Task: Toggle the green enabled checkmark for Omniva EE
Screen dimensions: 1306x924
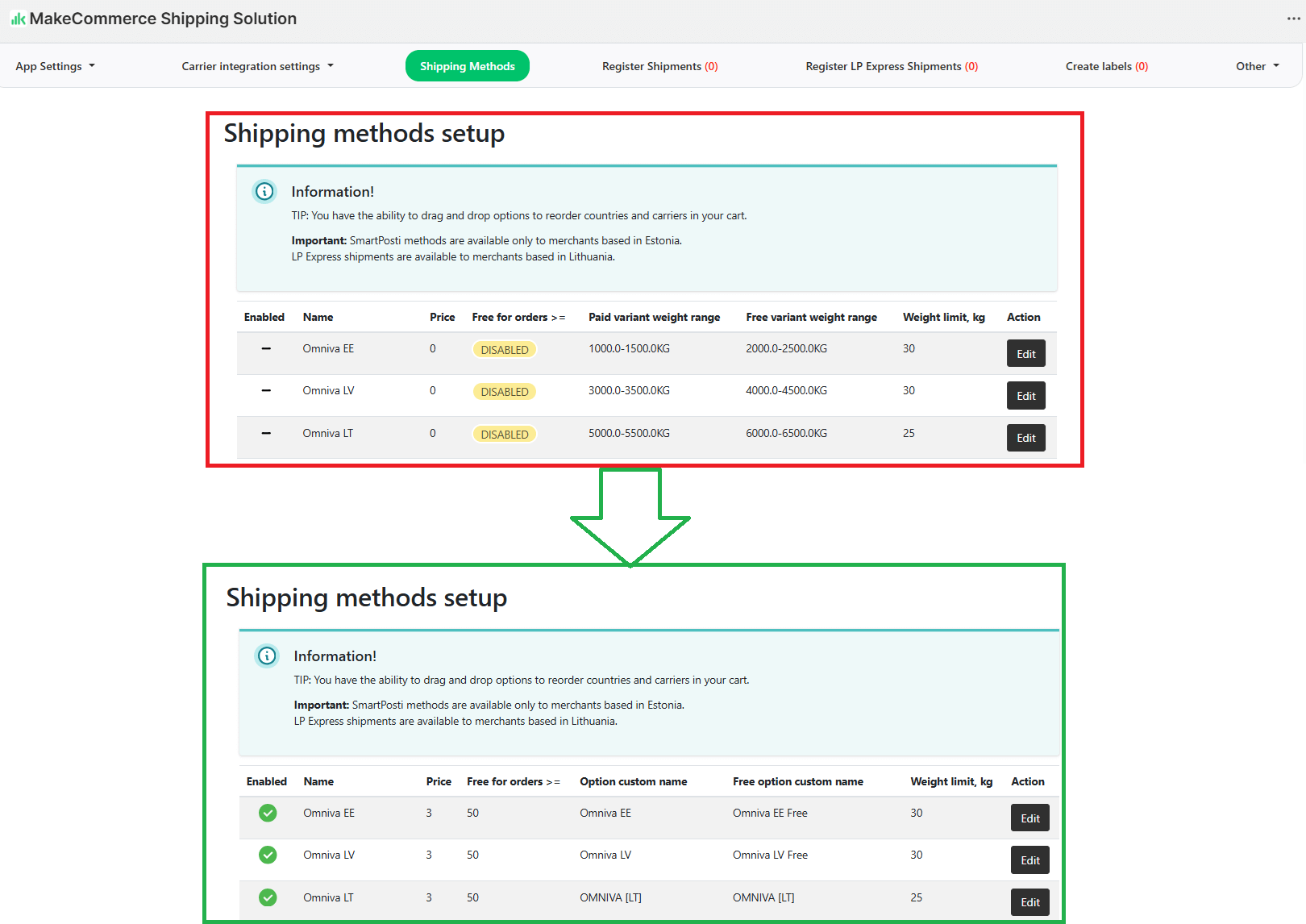Action: pos(268,814)
